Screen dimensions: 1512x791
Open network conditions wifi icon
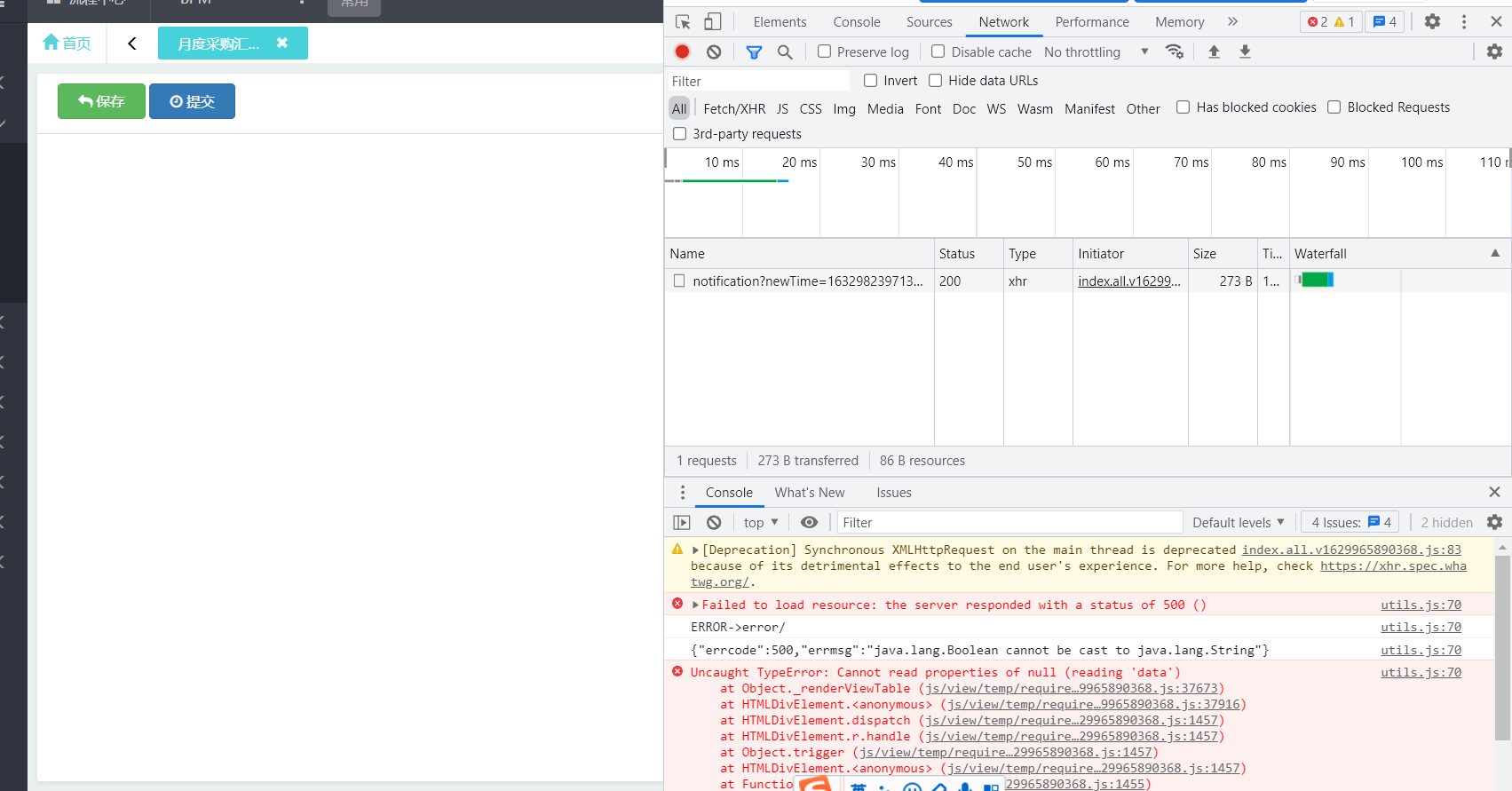pyautogui.click(x=1175, y=51)
